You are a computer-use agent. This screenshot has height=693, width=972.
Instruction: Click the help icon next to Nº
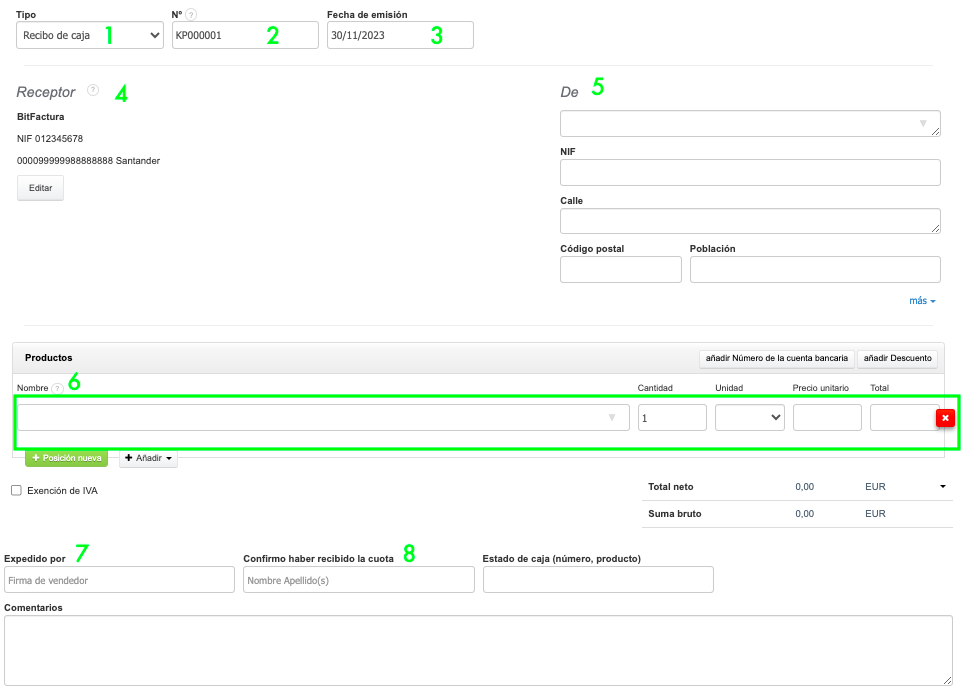[x=191, y=15]
